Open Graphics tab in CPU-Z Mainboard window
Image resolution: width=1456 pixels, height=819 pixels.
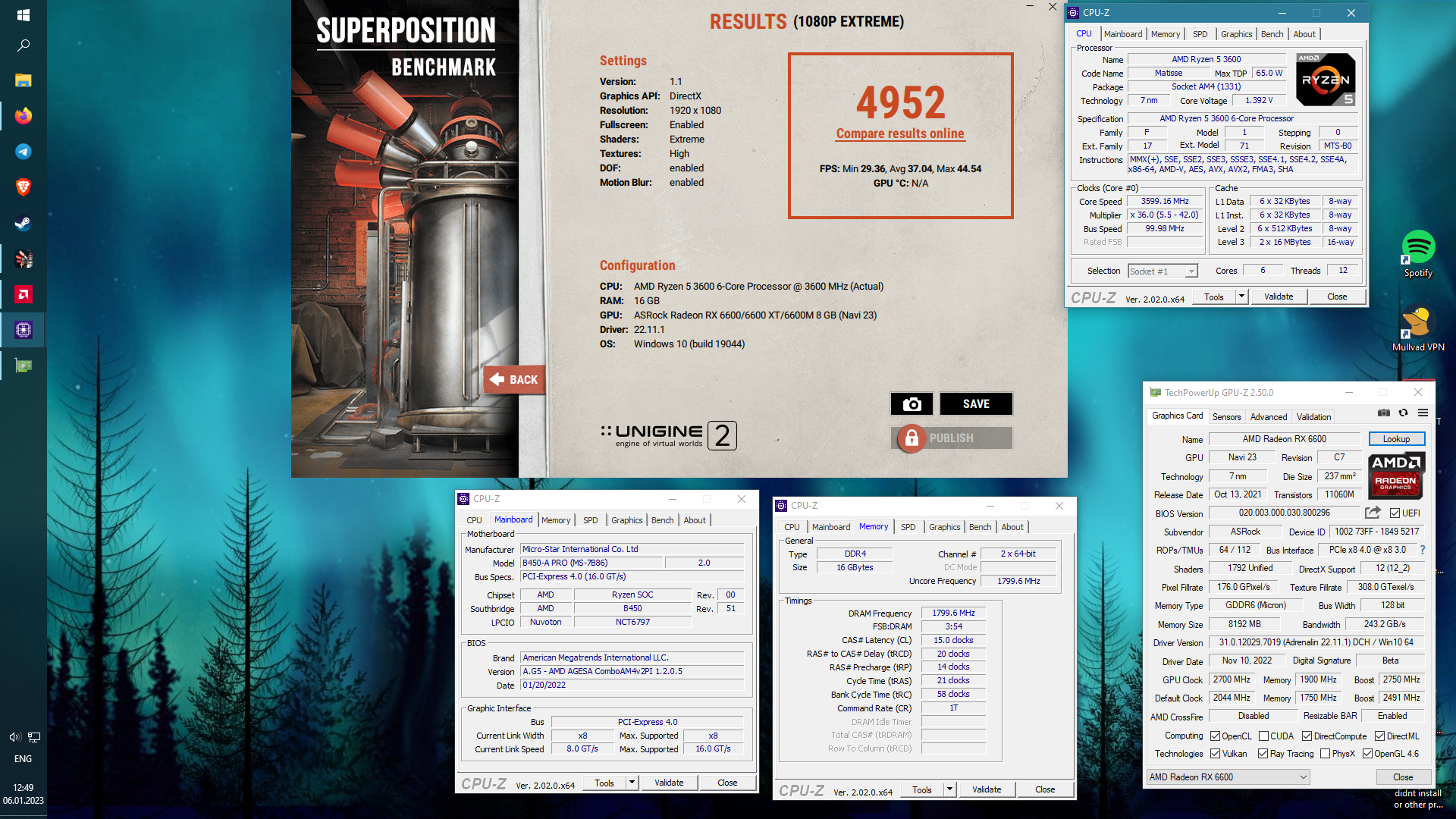pos(626,520)
